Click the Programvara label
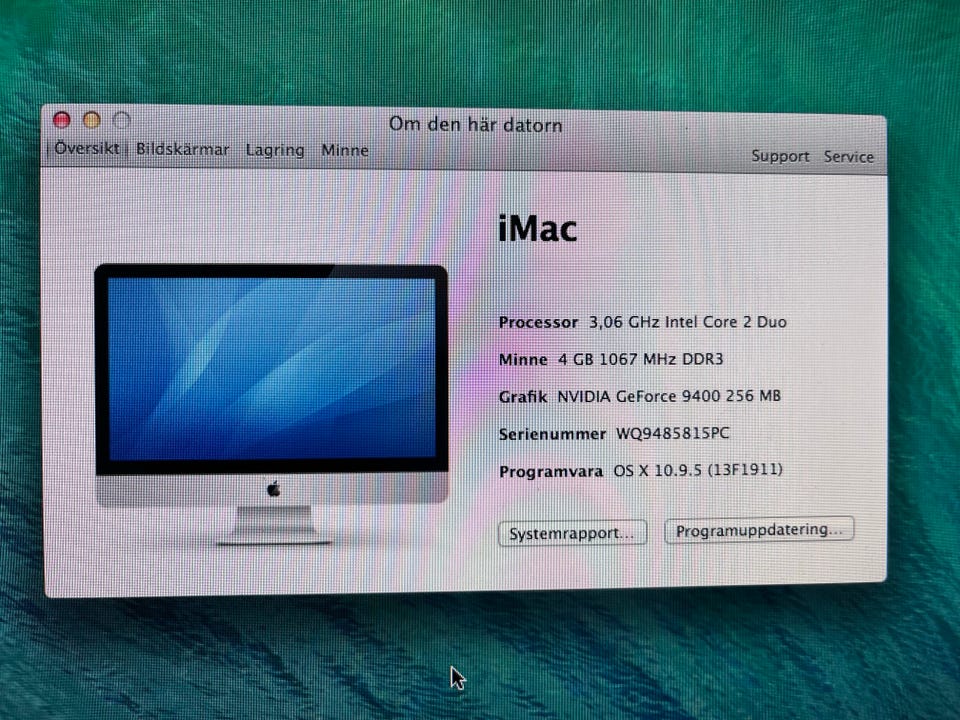The height and width of the screenshot is (720, 960). [551, 472]
